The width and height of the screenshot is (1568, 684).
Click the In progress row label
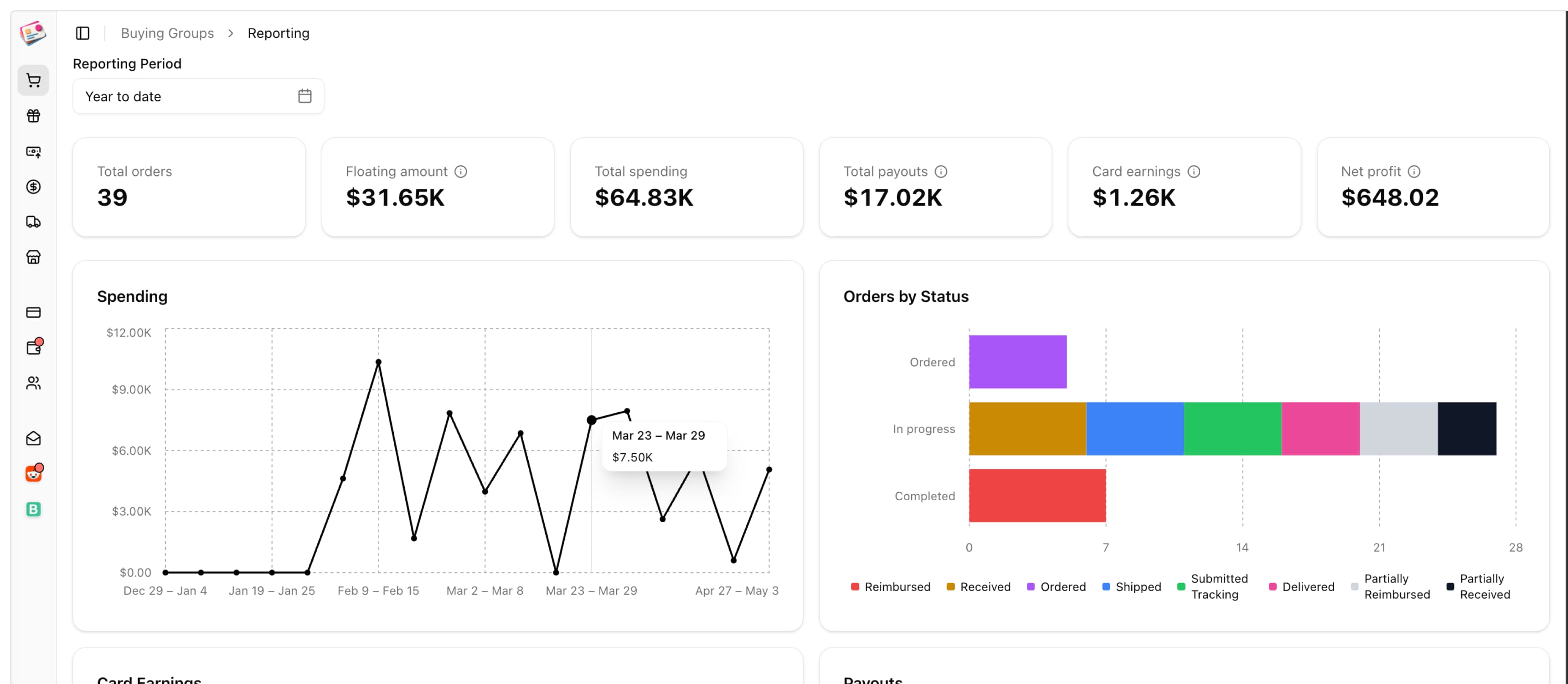pos(924,429)
